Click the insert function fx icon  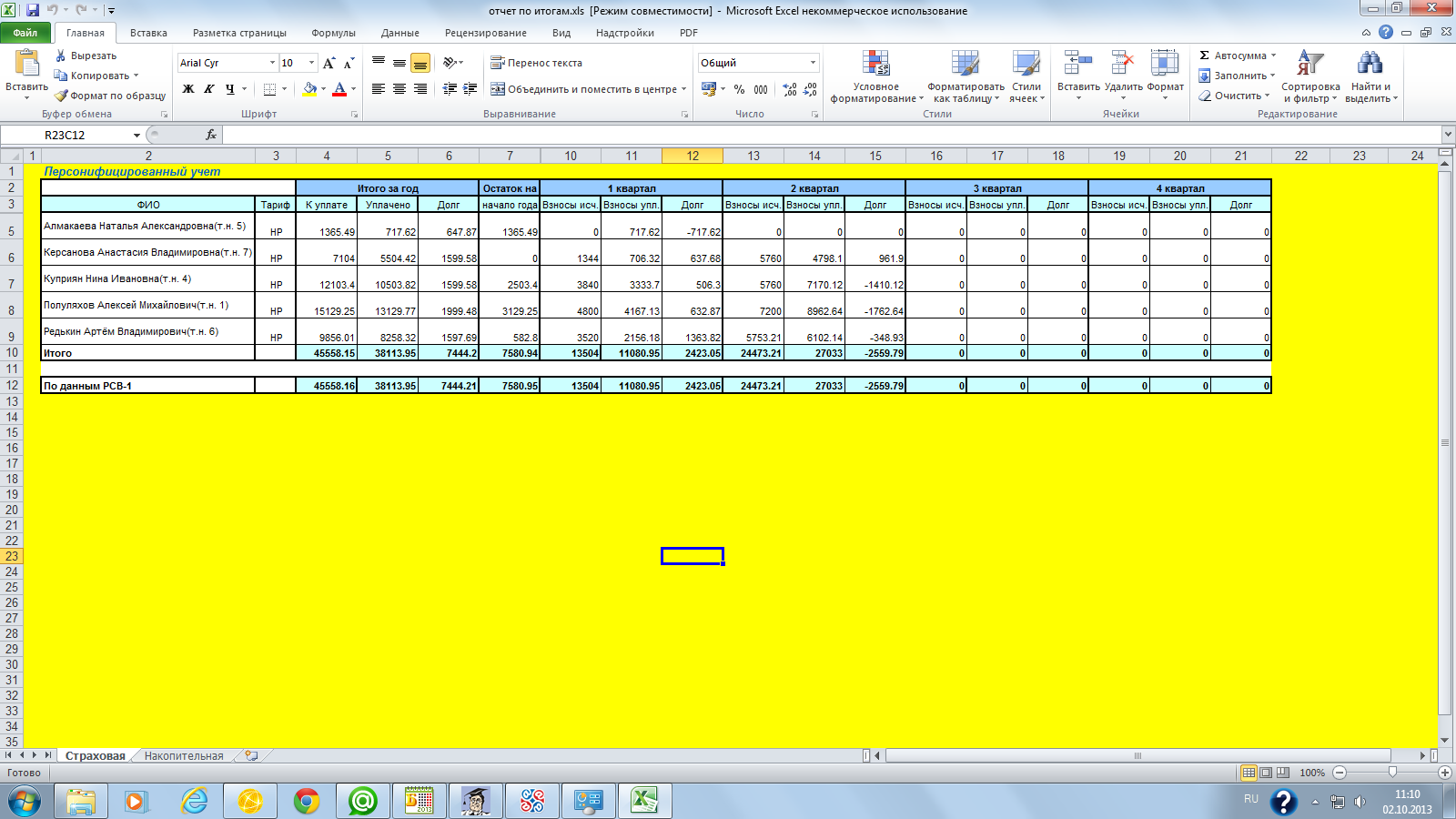point(211,135)
